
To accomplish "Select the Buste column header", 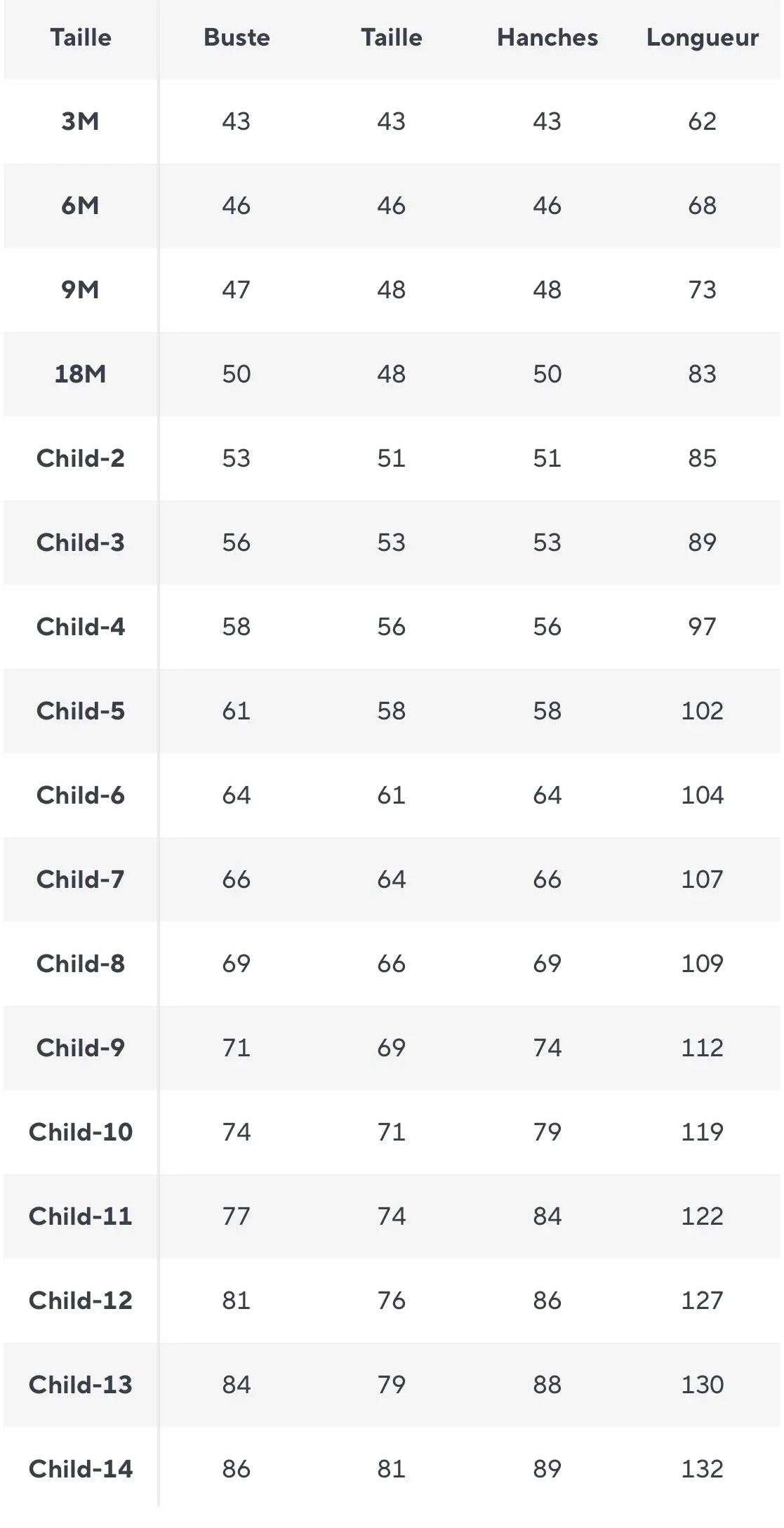I will point(237,38).
